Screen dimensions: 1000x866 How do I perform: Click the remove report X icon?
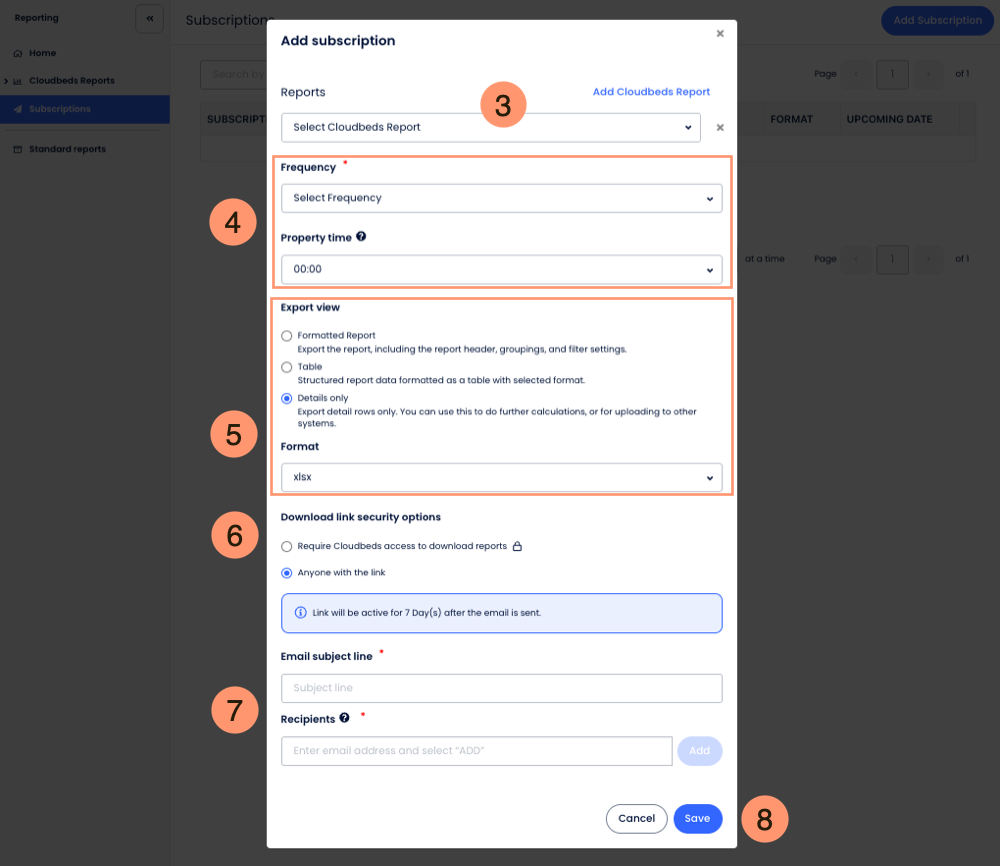(x=720, y=128)
